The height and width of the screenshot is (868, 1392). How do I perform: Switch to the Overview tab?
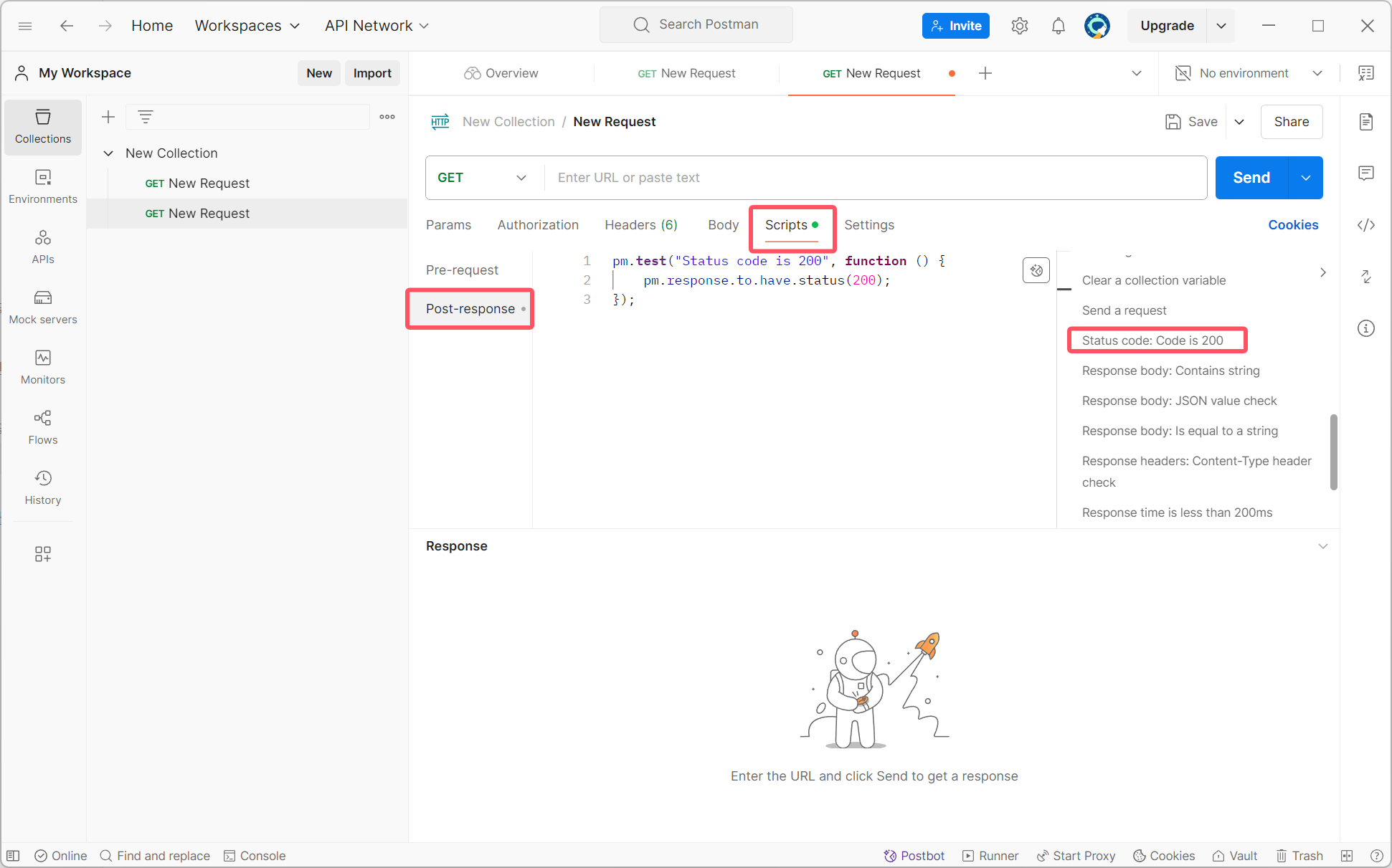click(x=501, y=73)
